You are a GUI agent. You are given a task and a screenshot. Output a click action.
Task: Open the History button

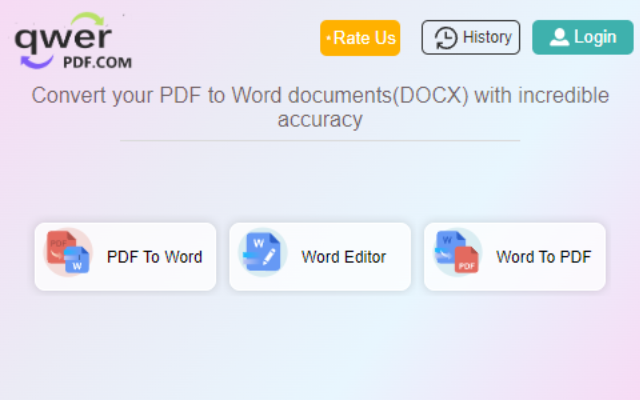[x=471, y=38]
